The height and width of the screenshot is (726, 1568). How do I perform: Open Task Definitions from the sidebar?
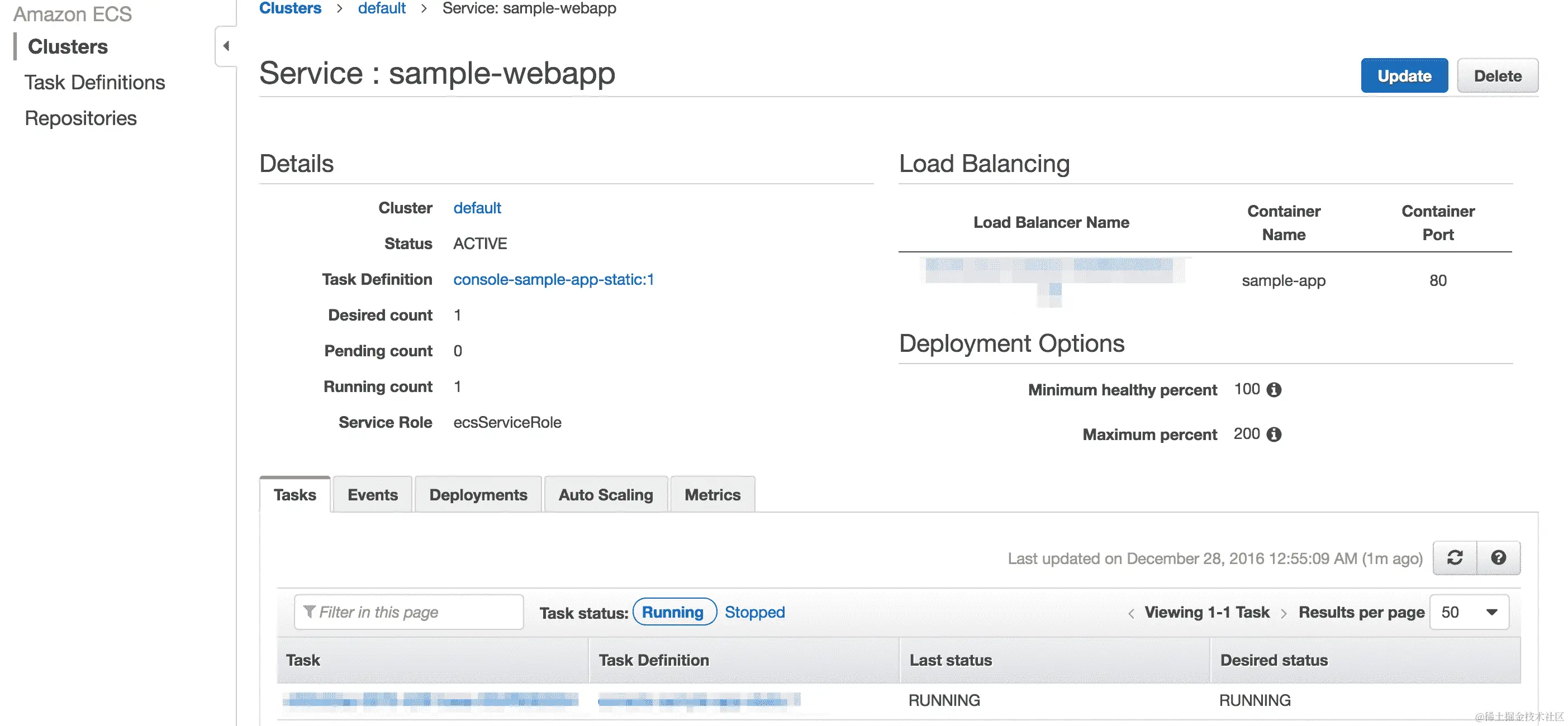click(95, 82)
